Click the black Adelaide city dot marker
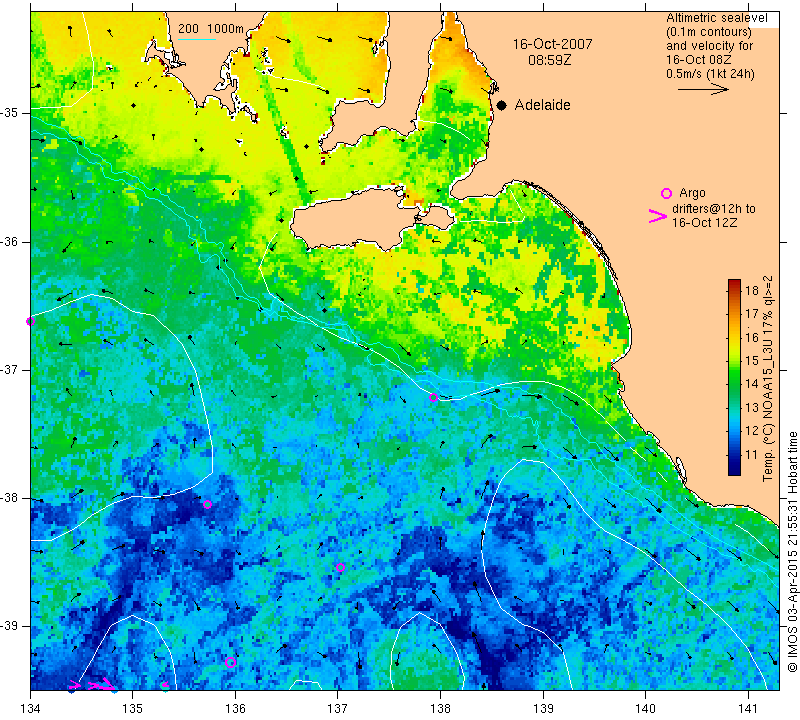 (502, 105)
